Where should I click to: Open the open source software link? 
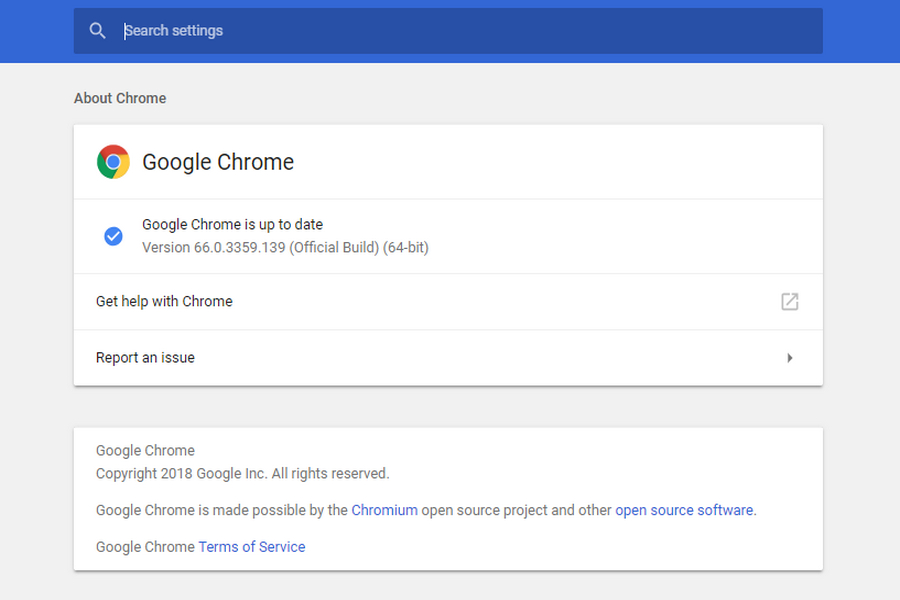coord(684,510)
